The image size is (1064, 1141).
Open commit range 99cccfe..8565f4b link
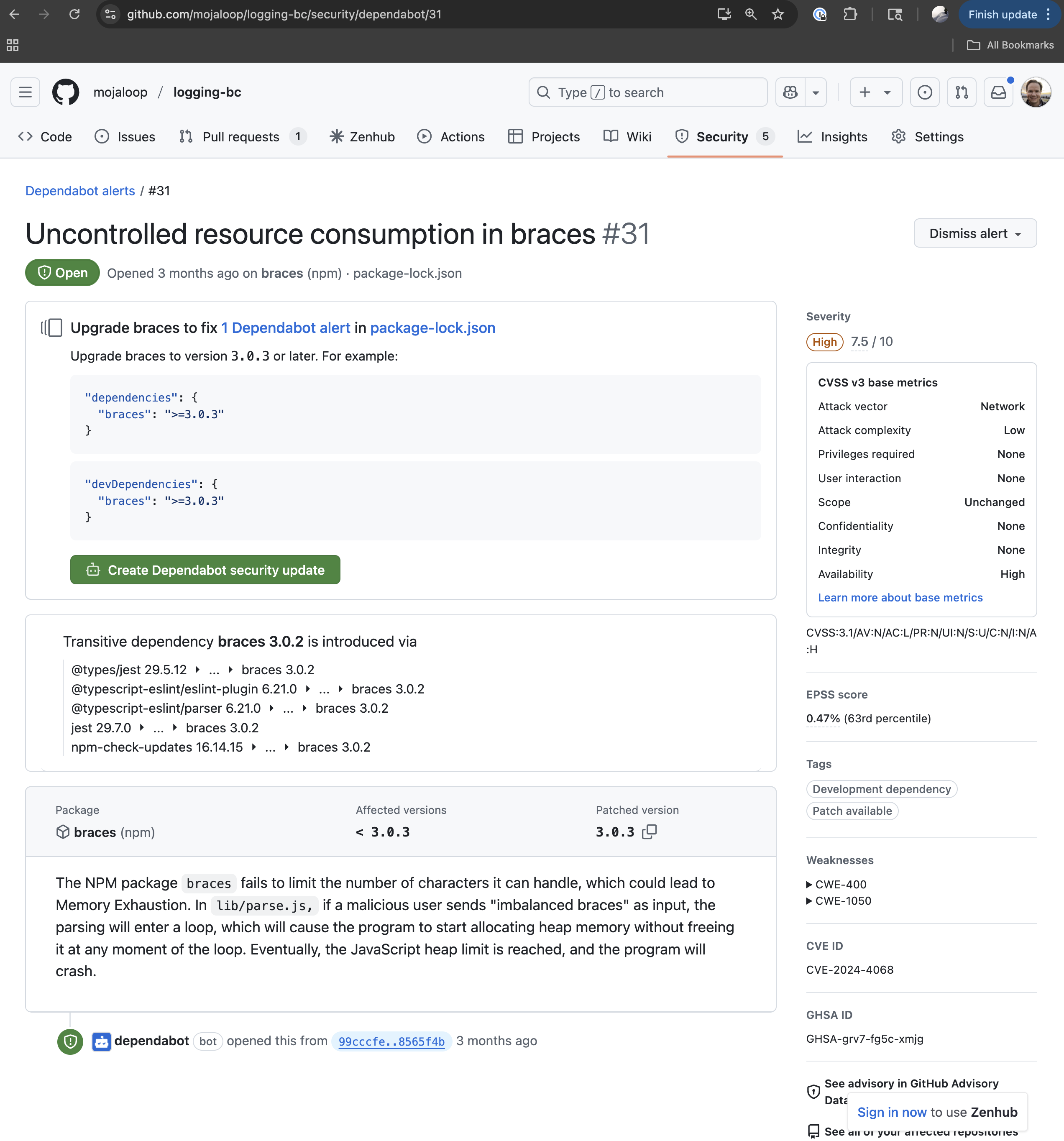[391, 1041]
